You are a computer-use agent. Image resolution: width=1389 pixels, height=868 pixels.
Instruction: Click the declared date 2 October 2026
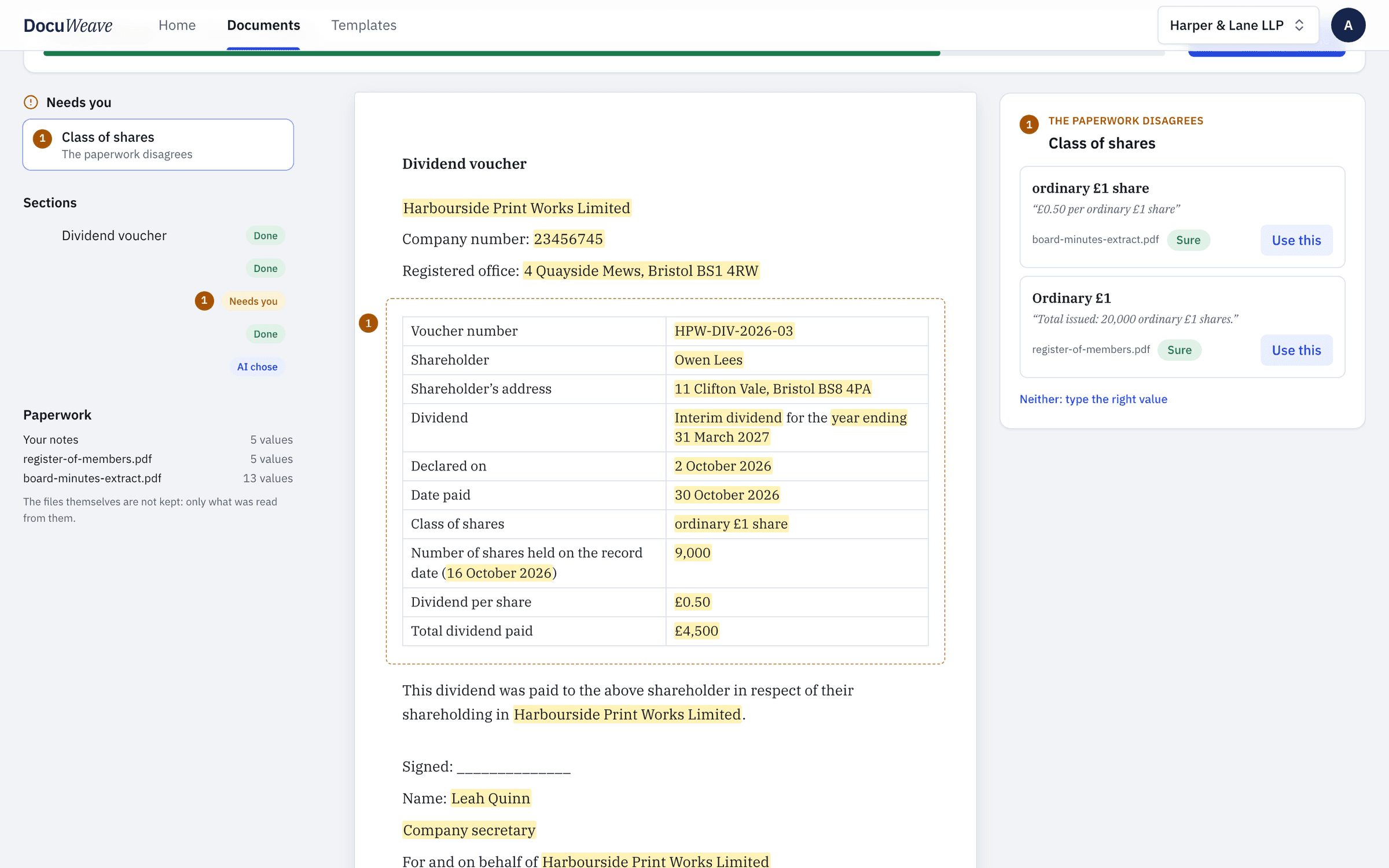[x=723, y=466]
